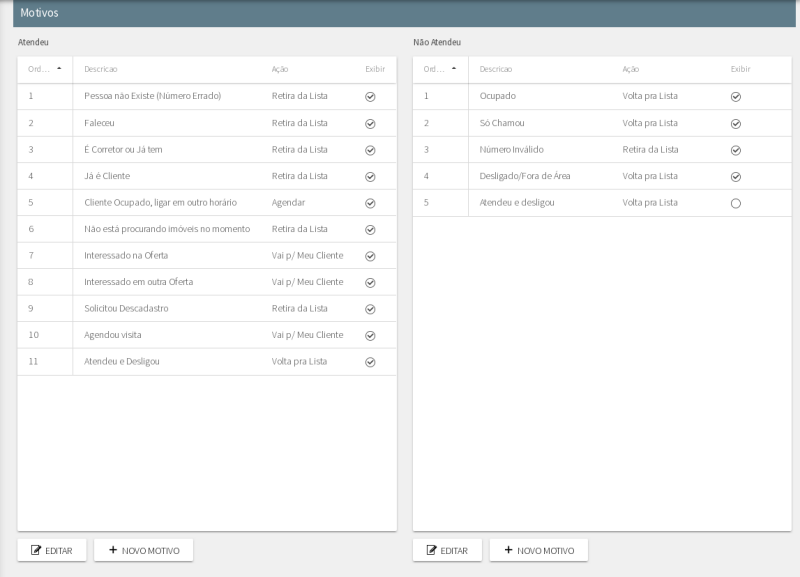The image size is (800, 577).
Task: Toggle Exibir check for Faleceu row
Action: [370, 123]
